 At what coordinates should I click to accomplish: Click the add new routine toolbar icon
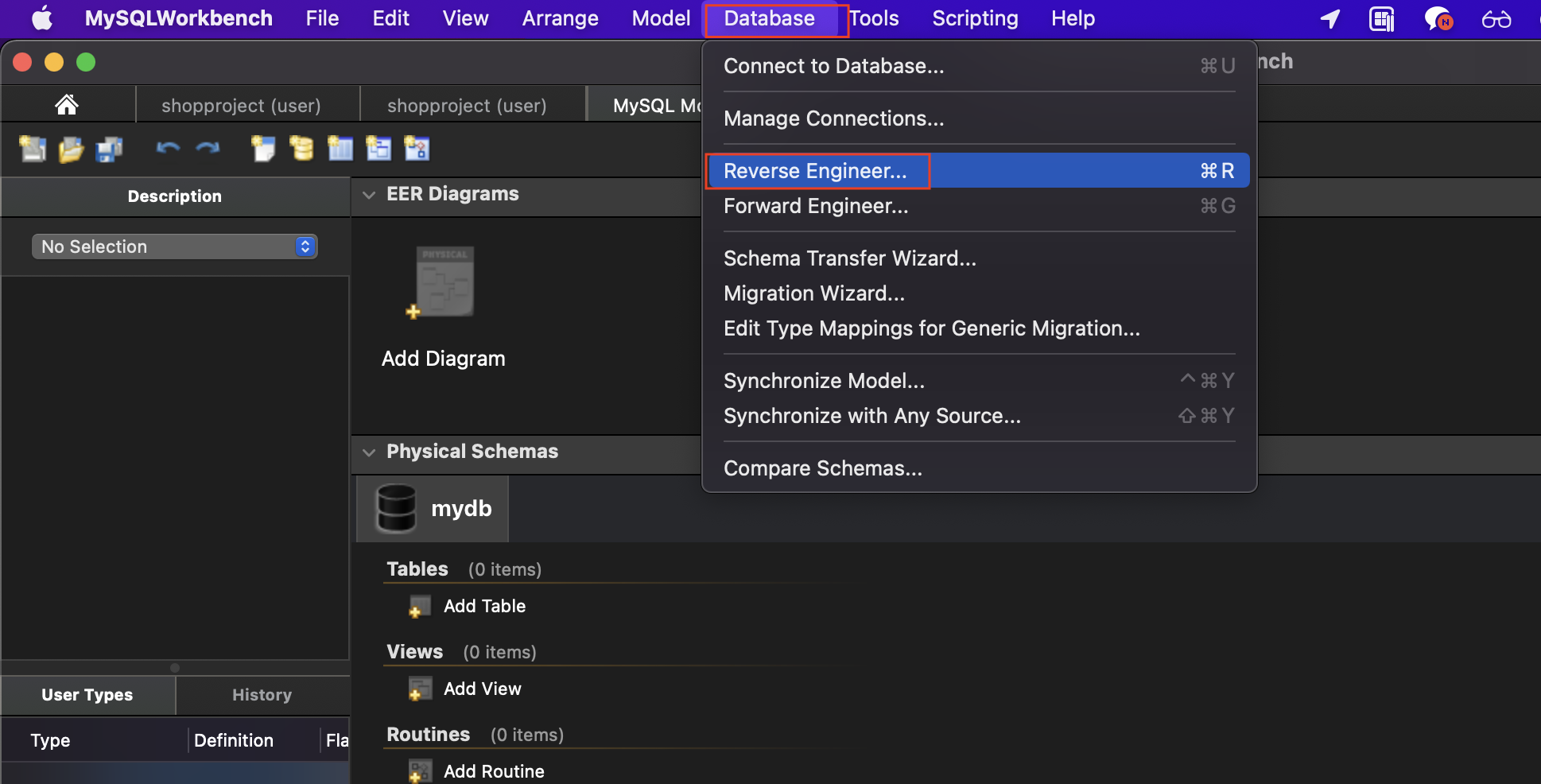417,149
